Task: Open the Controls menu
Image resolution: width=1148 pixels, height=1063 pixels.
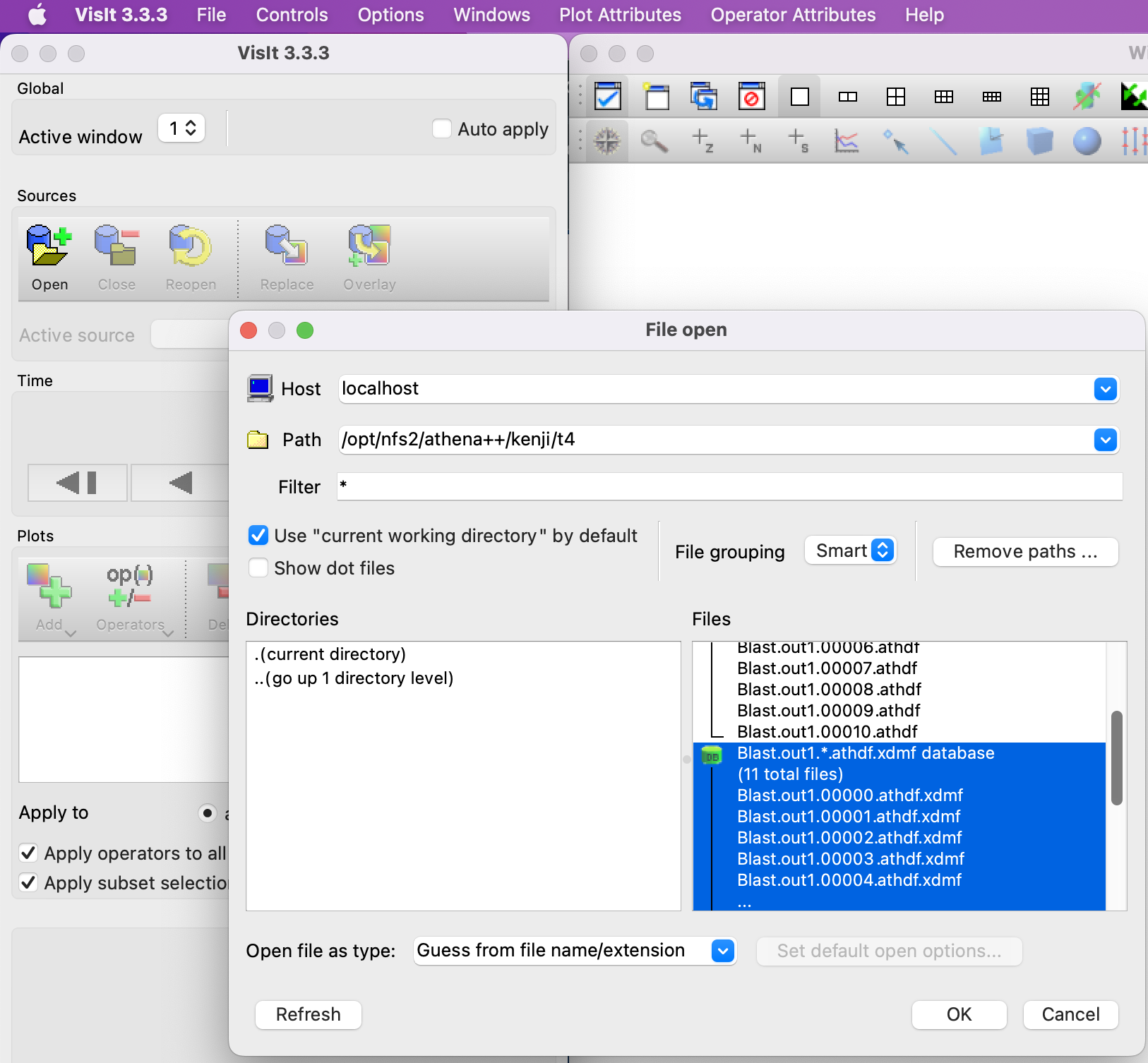Action: click(292, 15)
